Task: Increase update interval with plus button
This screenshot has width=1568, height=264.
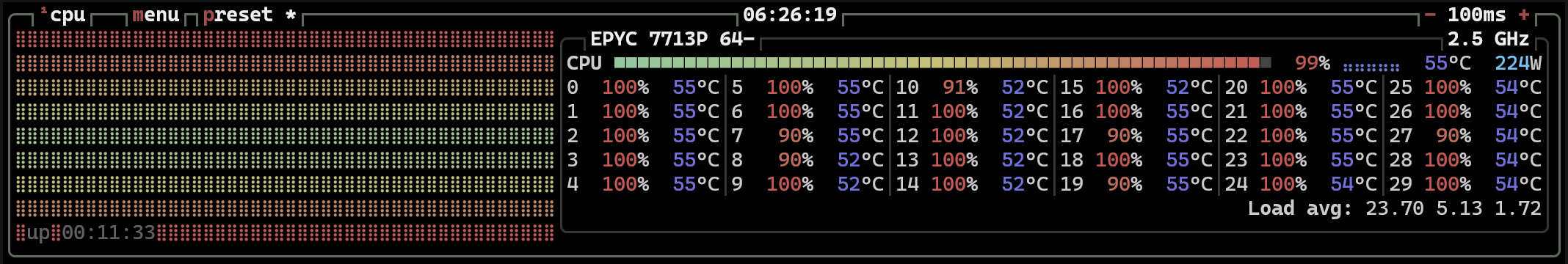Action: (x=1524, y=15)
